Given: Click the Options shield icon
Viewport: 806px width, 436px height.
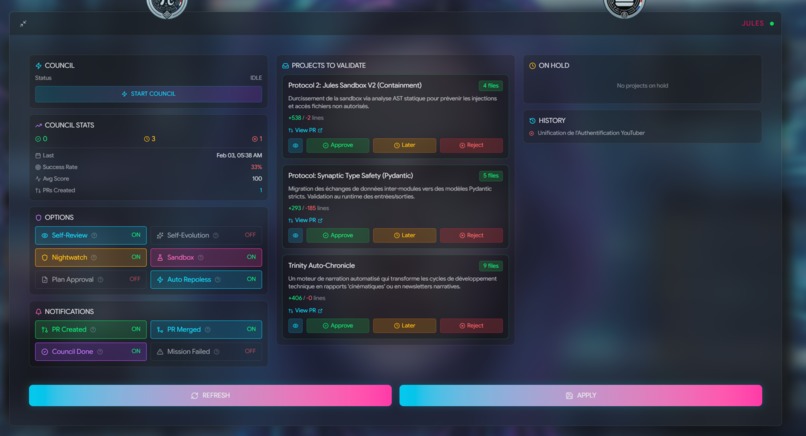Looking at the screenshot, I should (x=39, y=217).
